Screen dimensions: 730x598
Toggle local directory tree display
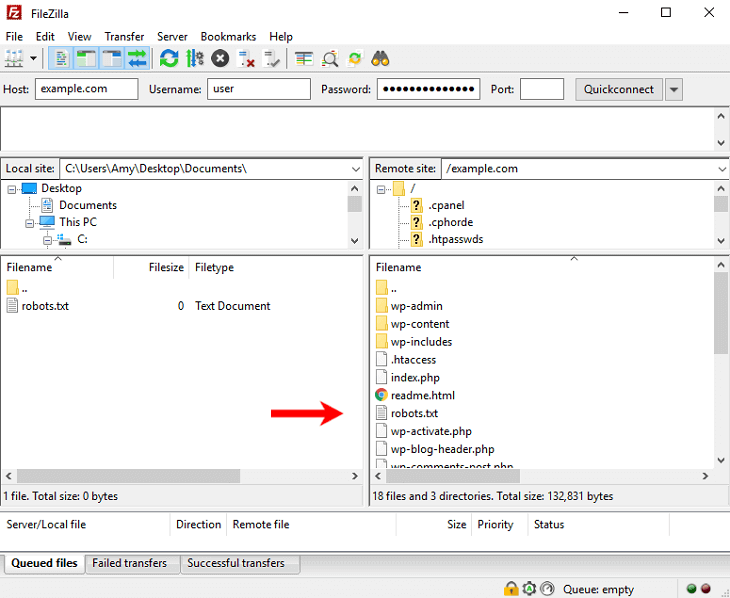point(86,59)
